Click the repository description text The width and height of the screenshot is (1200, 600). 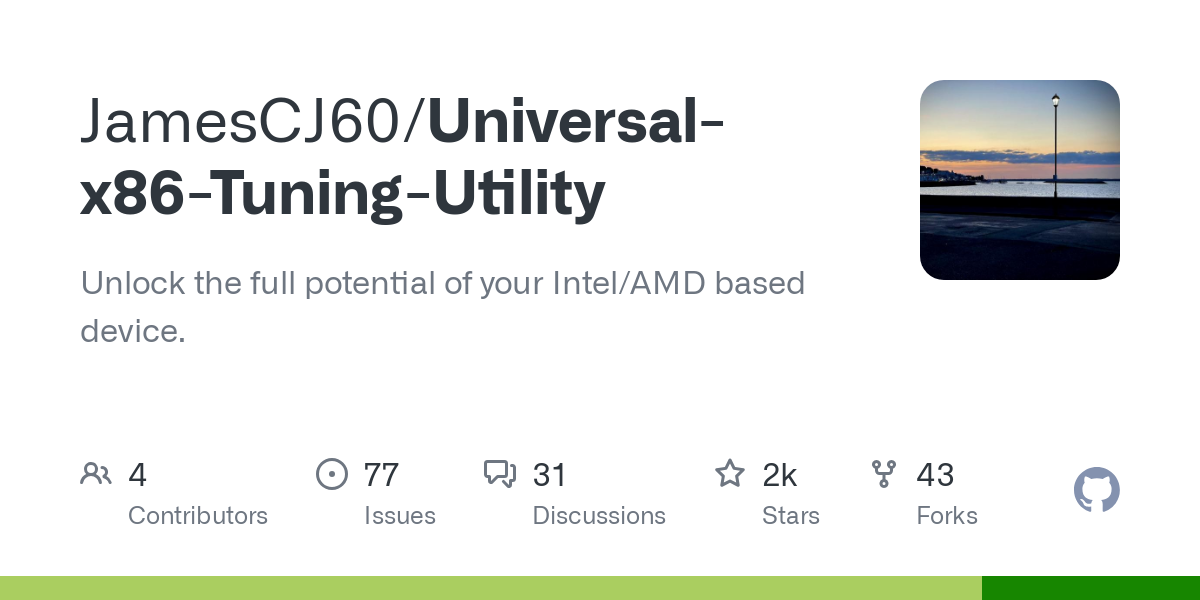pyautogui.click(x=443, y=307)
